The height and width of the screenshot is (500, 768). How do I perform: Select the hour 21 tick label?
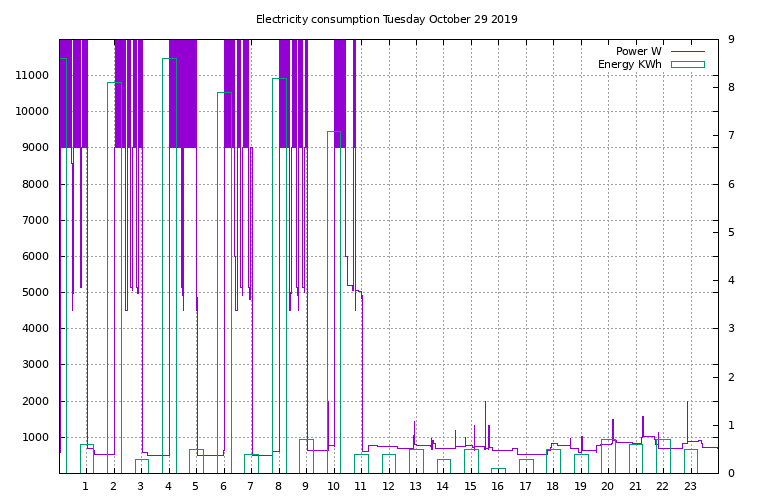[x=635, y=486]
